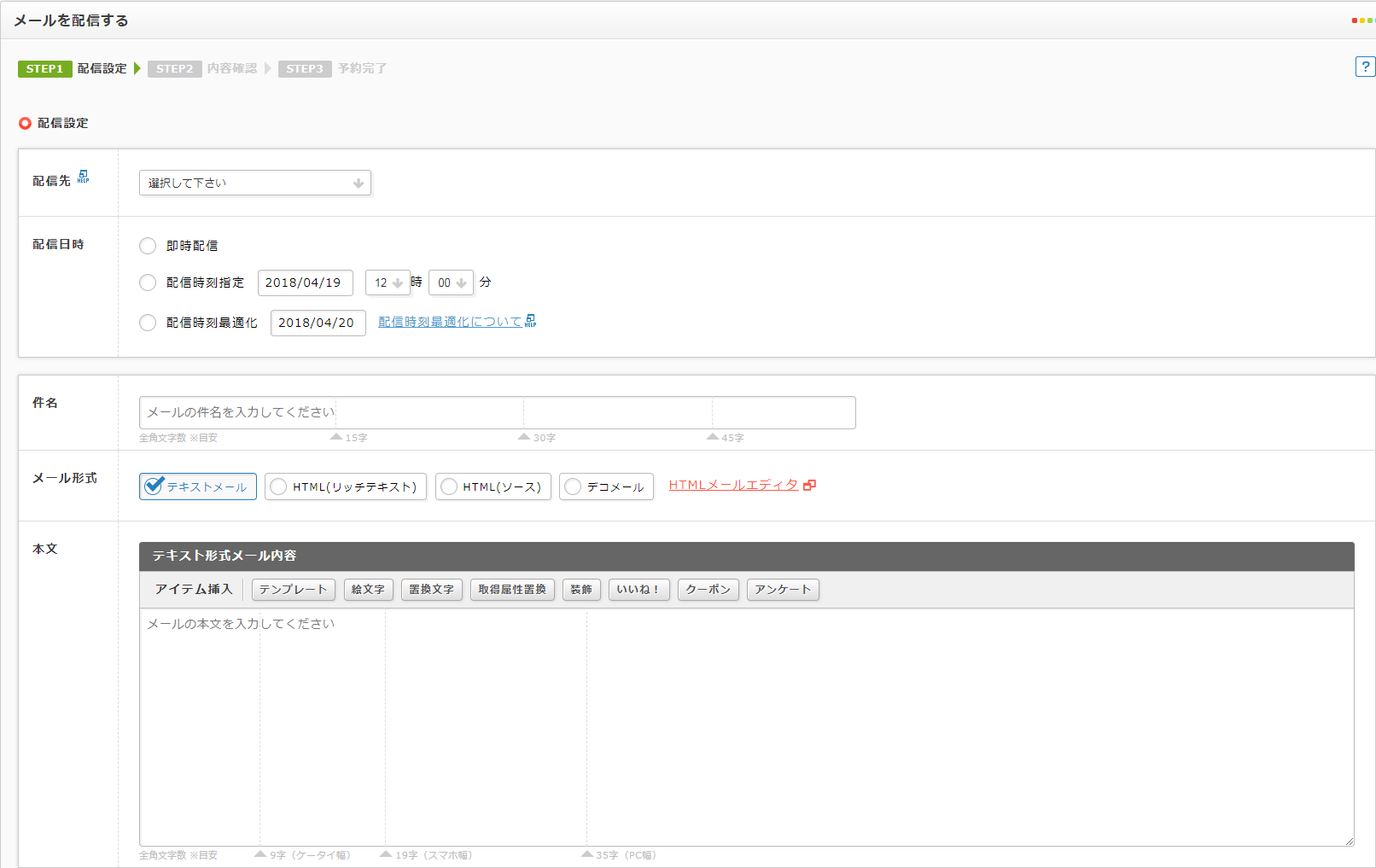Click the help icon beside 配信時刻最適化について
This screenshot has height=868, width=1376.
point(531,321)
